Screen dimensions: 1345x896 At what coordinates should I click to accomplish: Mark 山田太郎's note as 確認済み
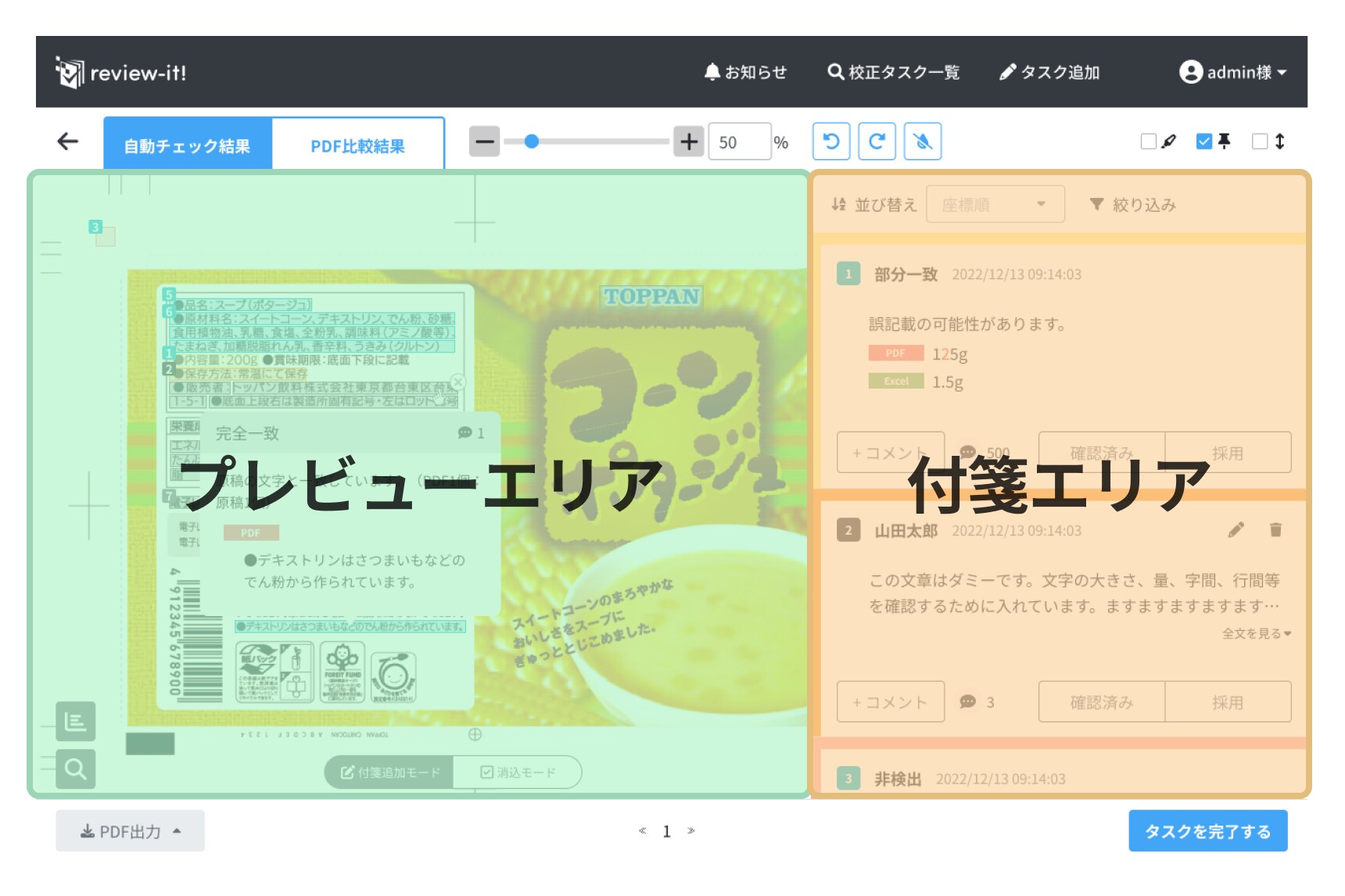(1102, 701)
